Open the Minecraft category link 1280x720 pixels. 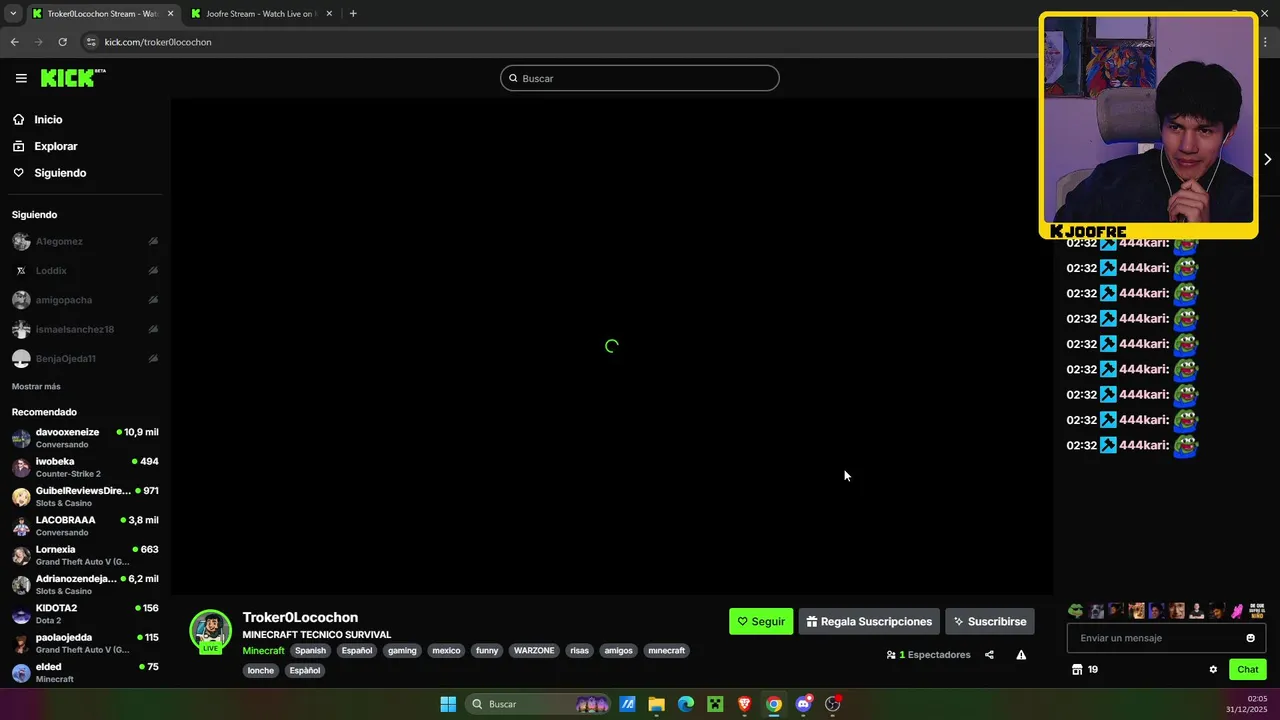[x=263, y=651]
